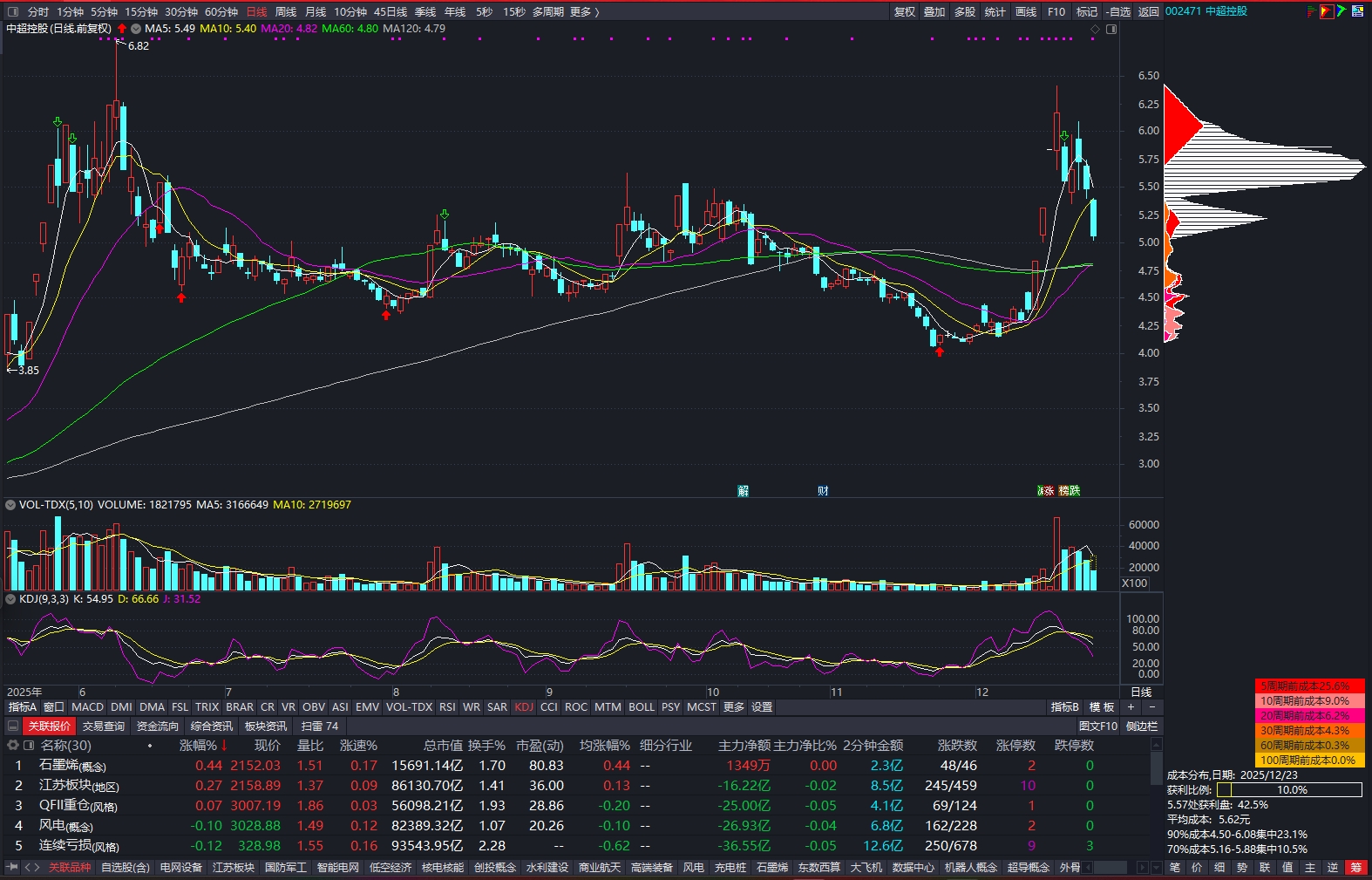
Task: Open the 指标A selector
Action: 23,707
